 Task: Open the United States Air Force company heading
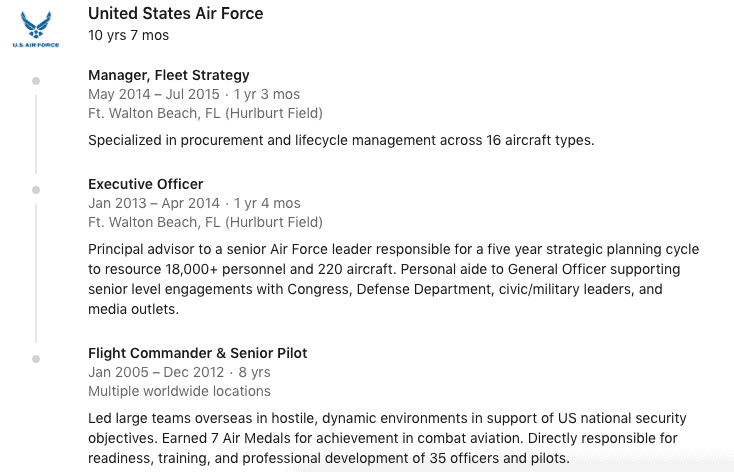(176, 14)
